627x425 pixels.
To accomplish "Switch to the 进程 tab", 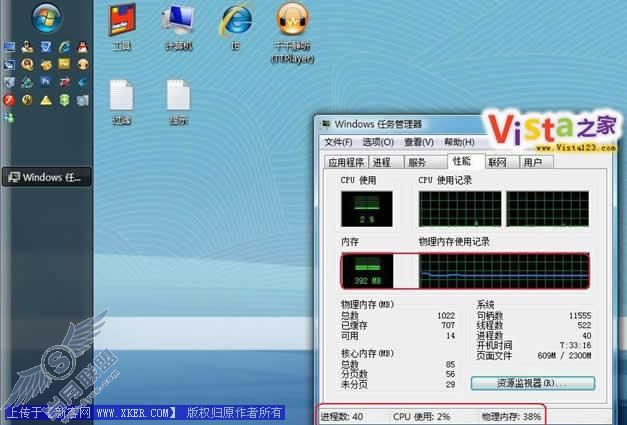I will point(386,162).
